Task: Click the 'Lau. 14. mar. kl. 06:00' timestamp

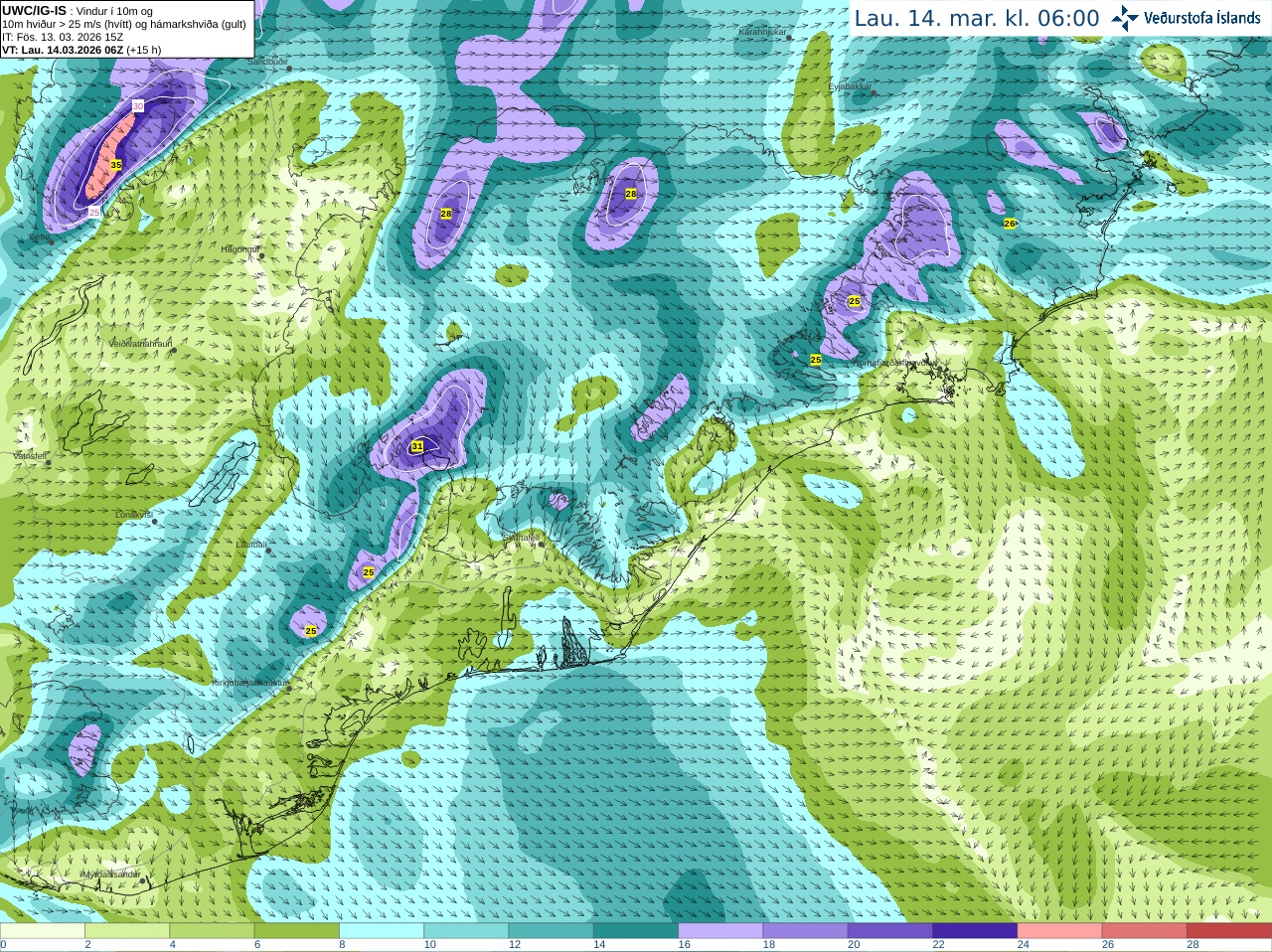Action: (x=977, y=19)
